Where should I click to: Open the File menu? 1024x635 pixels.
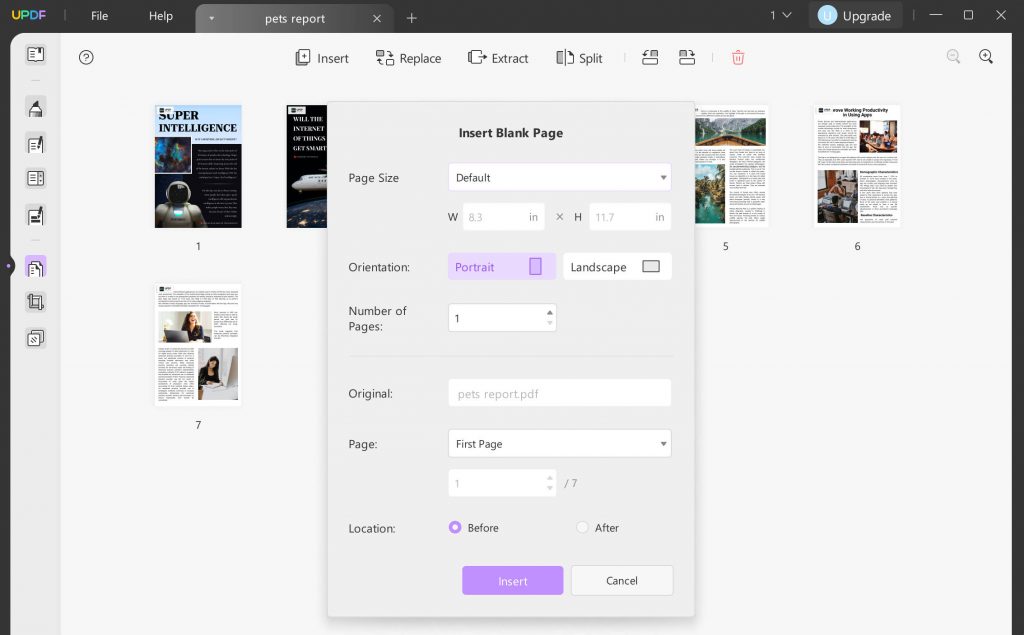click(99, 16)
